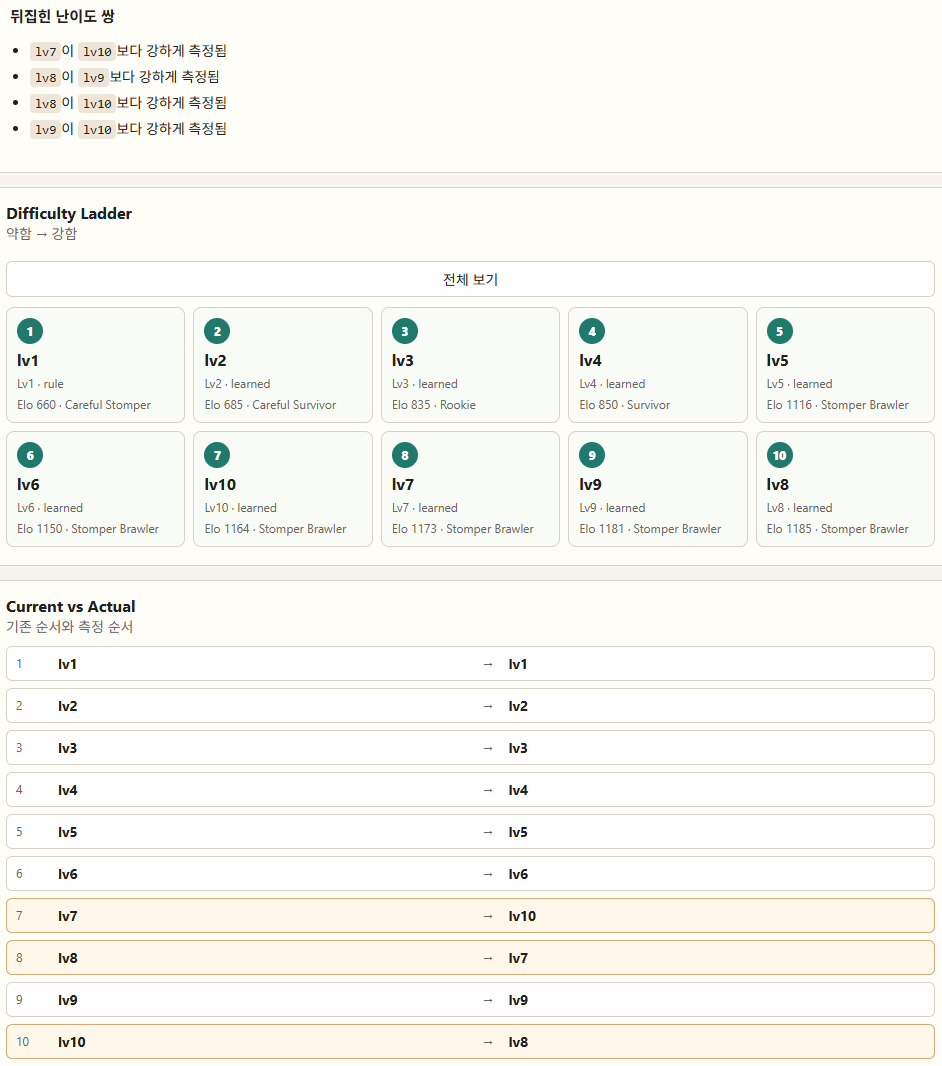Image resolution: width=942 pixels, height=1066 pixels.
Task: Select highlighted row 10 lv10 → lv8
Action: (x=470, y=1042)
